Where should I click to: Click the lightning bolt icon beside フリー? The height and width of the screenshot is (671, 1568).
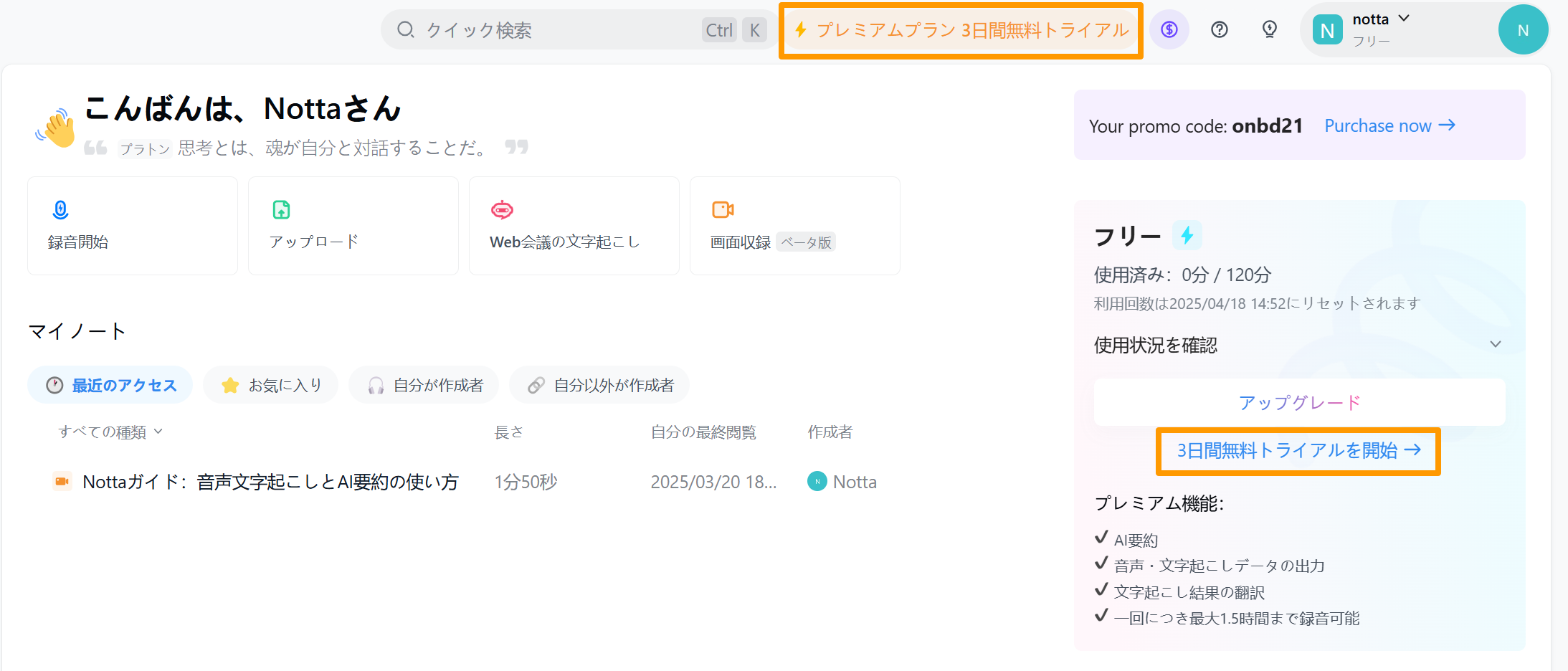[x=1187, y=235]
